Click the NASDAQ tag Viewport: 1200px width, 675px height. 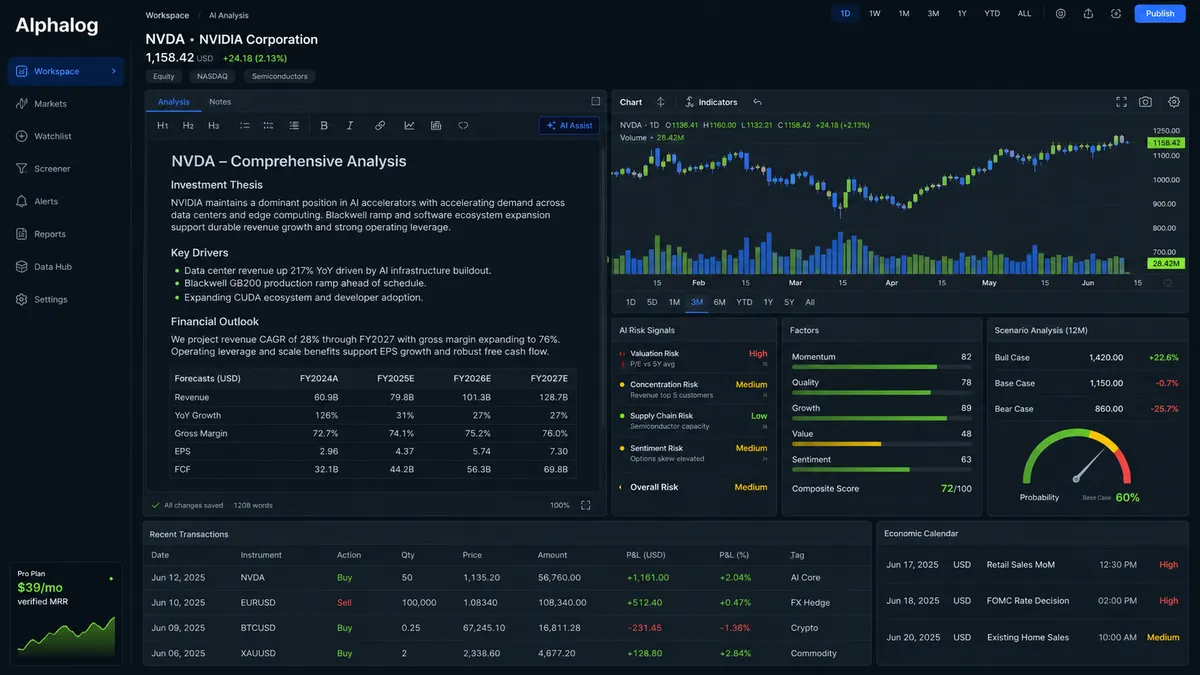pos(212,76)
